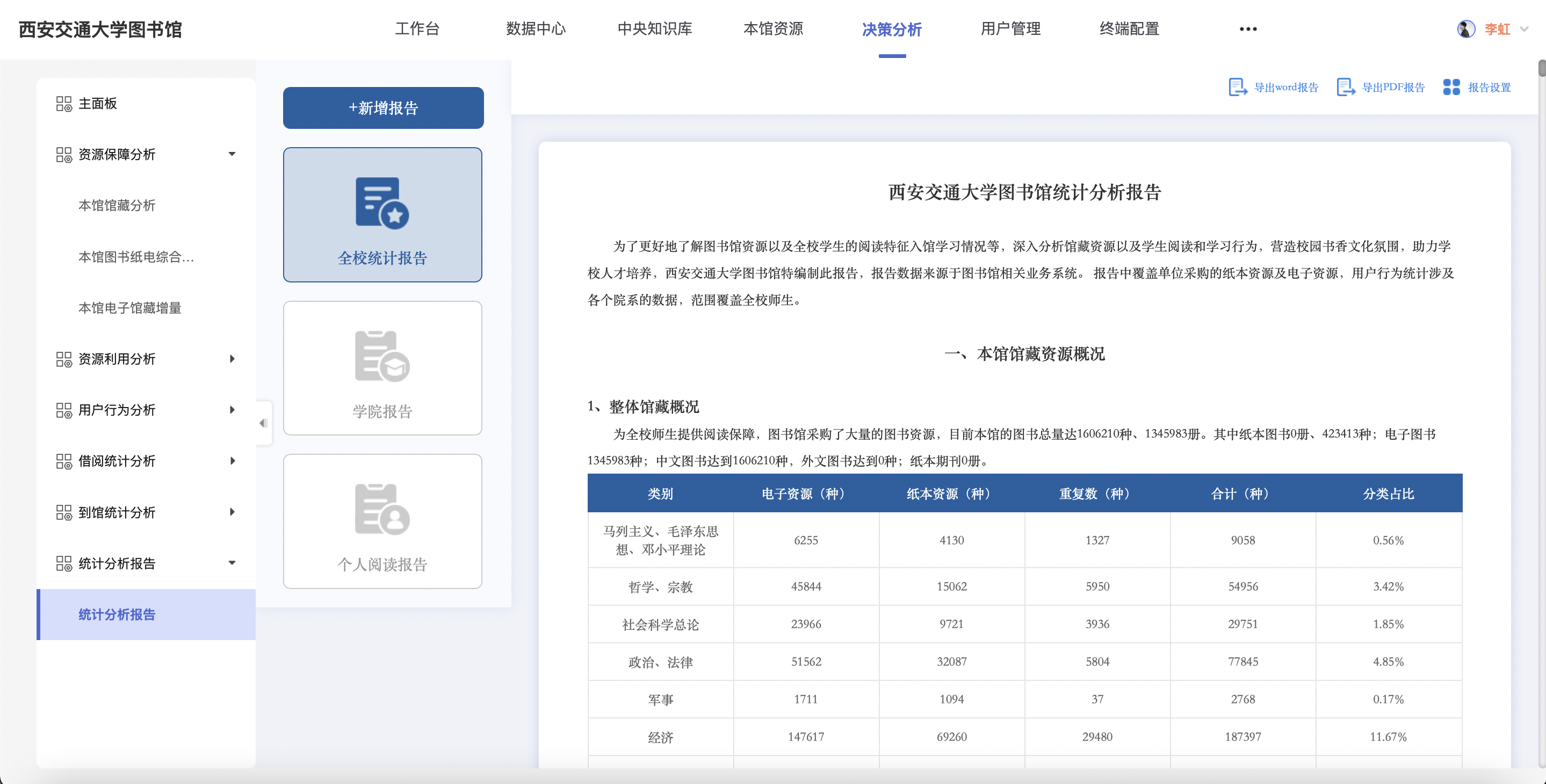The width and height of the screenshot is (1546, 784).
Task: Expand the 借阅统计分析 section
Action: point(232,461)
